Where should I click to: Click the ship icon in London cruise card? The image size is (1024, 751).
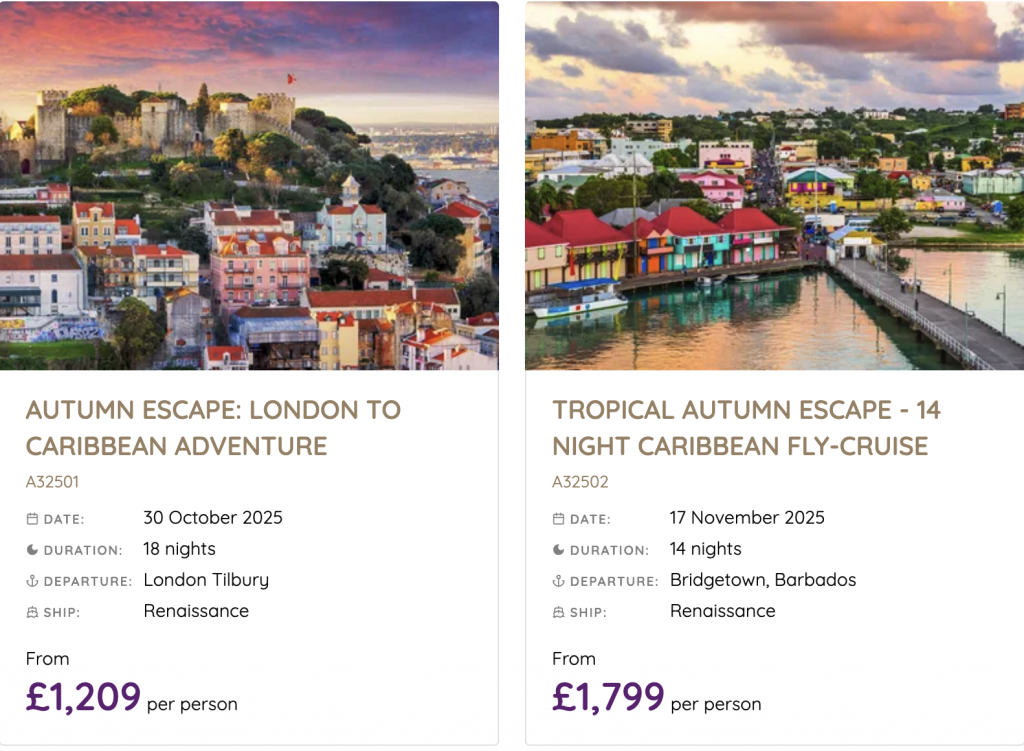(x=32, y=612)
